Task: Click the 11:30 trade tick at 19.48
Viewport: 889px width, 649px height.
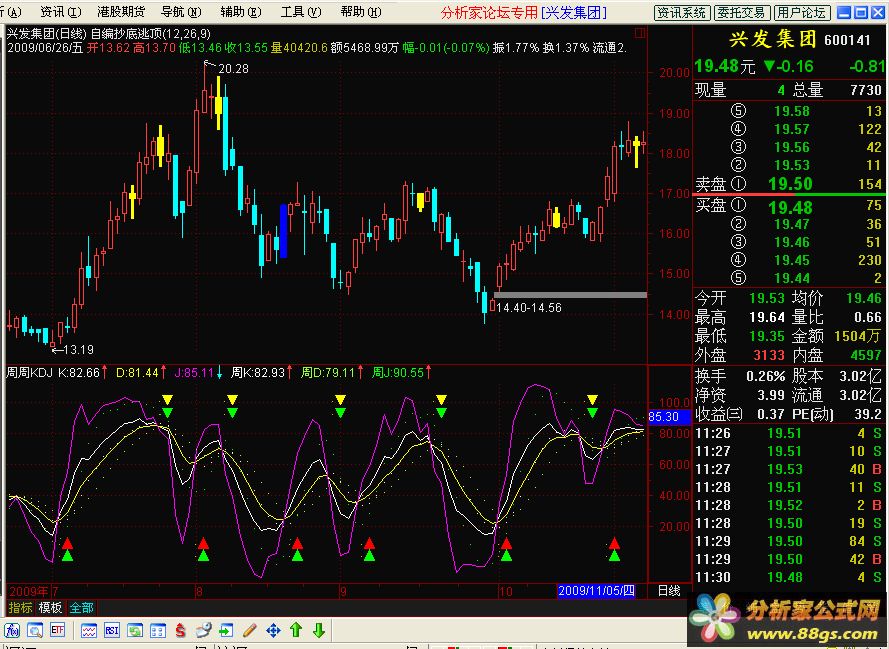Action: pos(788,578)
